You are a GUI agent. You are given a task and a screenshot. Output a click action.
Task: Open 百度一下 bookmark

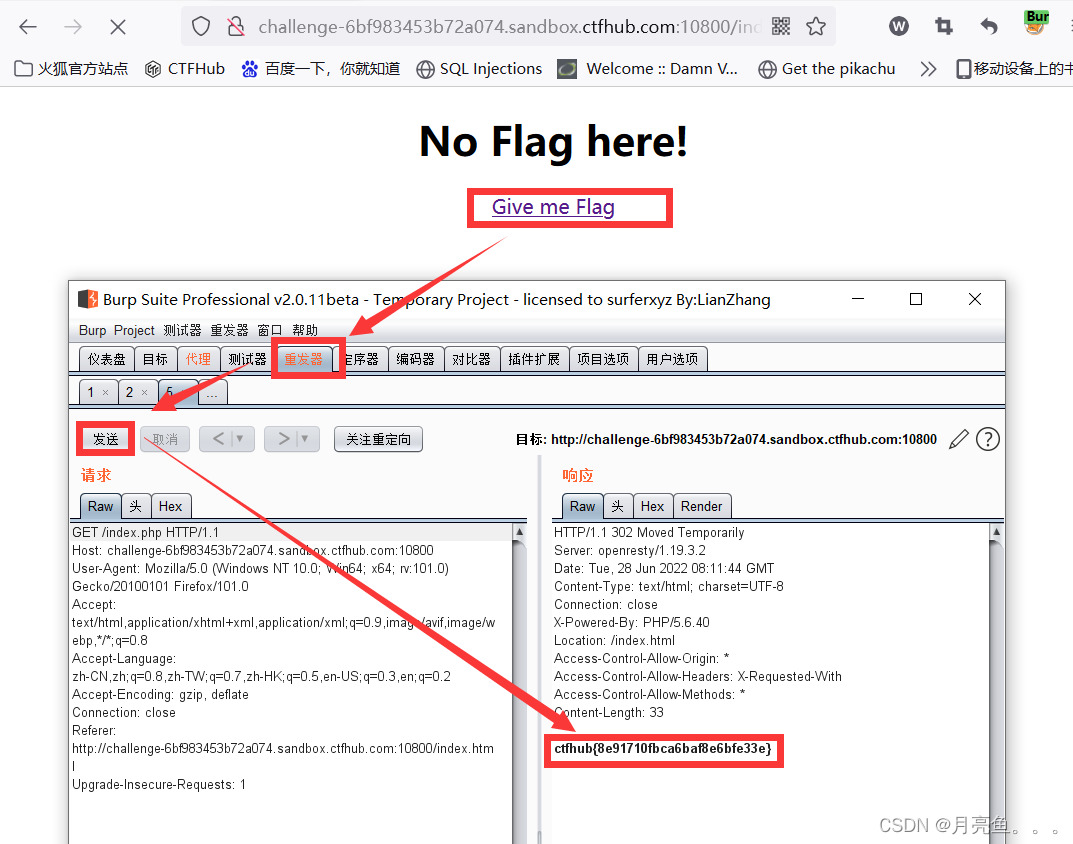coord(321,68)
